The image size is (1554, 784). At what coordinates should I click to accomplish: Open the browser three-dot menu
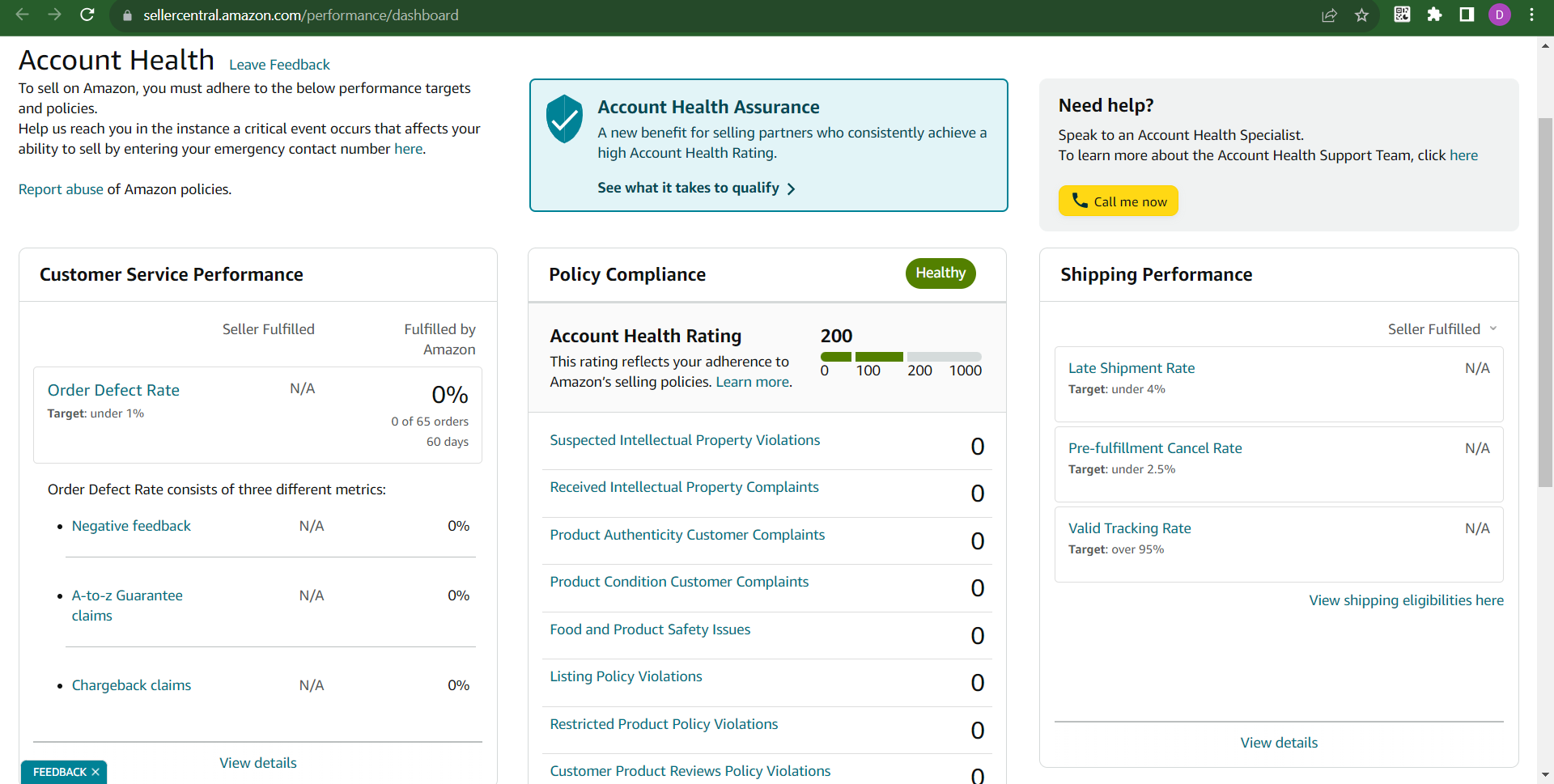tap(1531, 15)
